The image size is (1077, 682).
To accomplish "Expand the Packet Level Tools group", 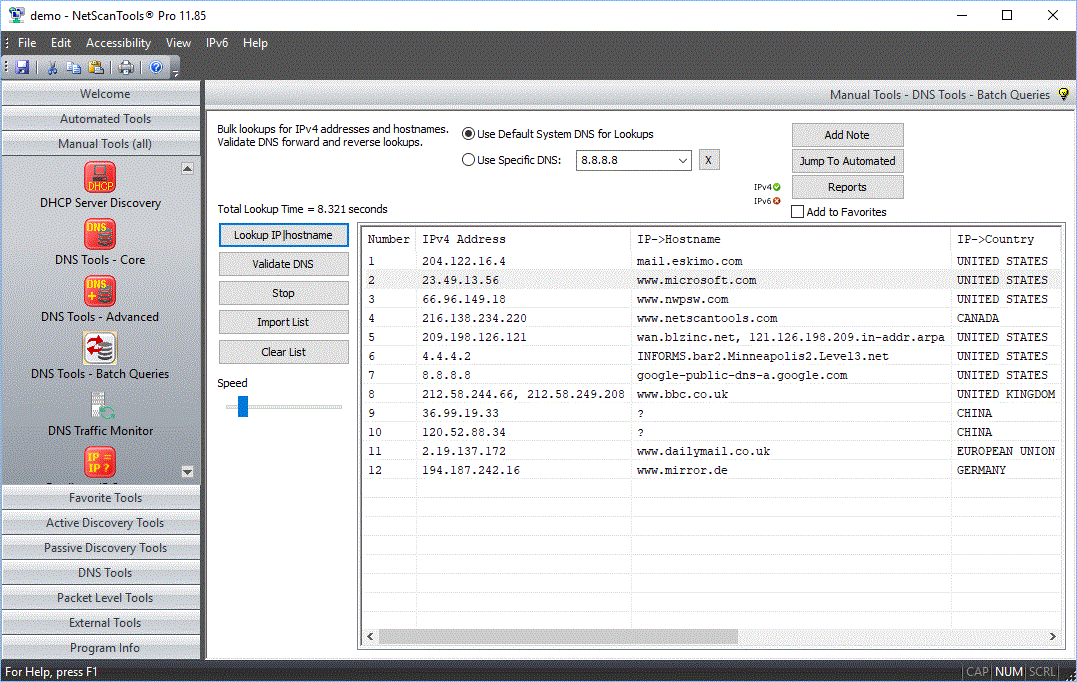I will click(x=101, y=598).
